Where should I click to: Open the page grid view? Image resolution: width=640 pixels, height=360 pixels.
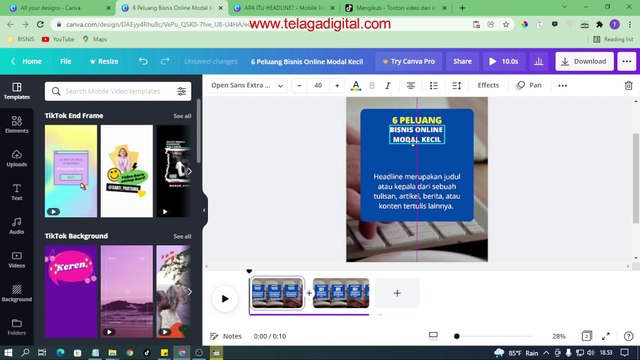click(x=587, y=336)
